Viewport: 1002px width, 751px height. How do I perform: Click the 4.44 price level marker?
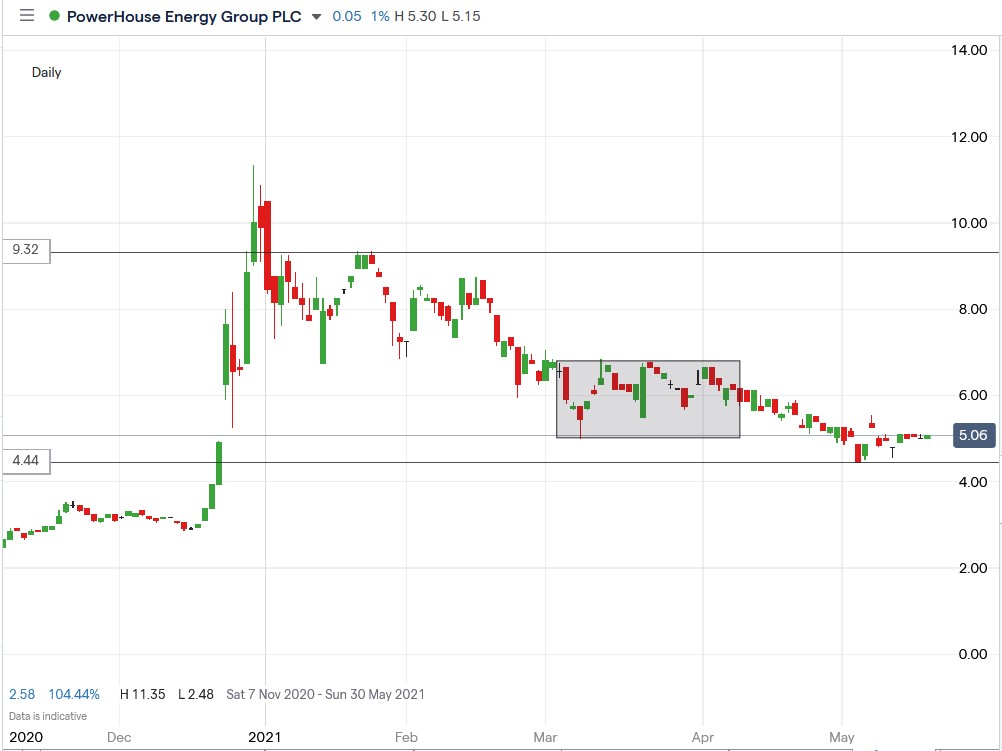point(27,461)
